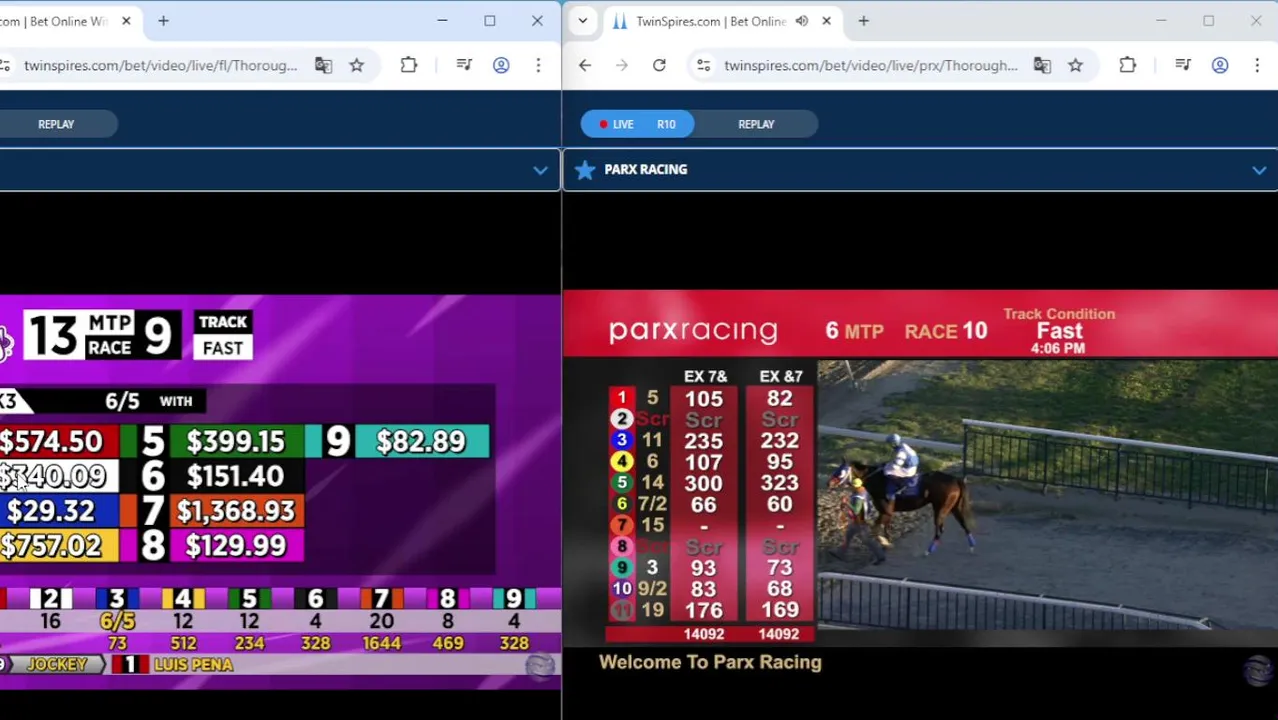Maximize the left browser window

(490, 21)
